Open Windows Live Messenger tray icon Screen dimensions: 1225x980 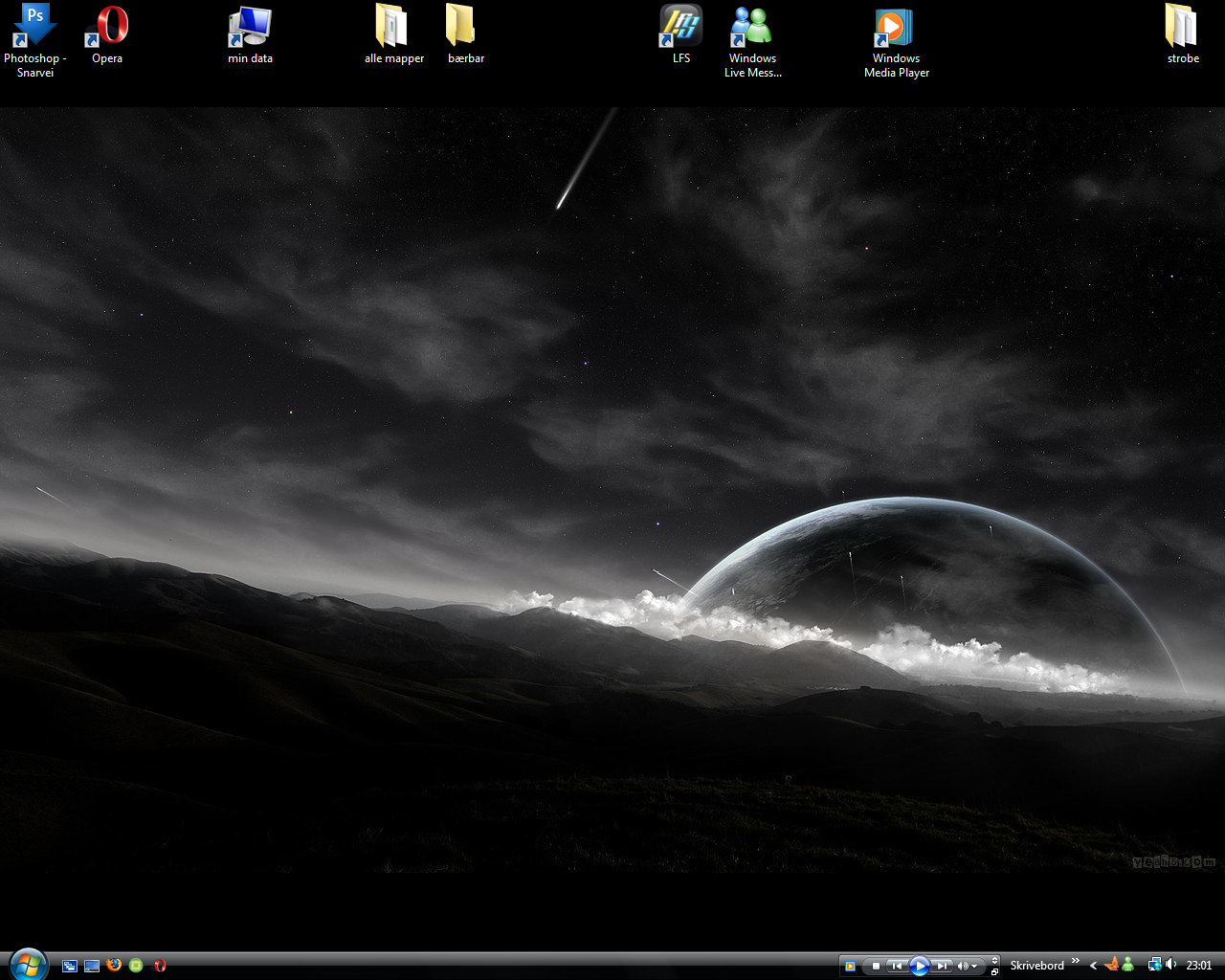pyautogui.click(x=1127, y=965)
